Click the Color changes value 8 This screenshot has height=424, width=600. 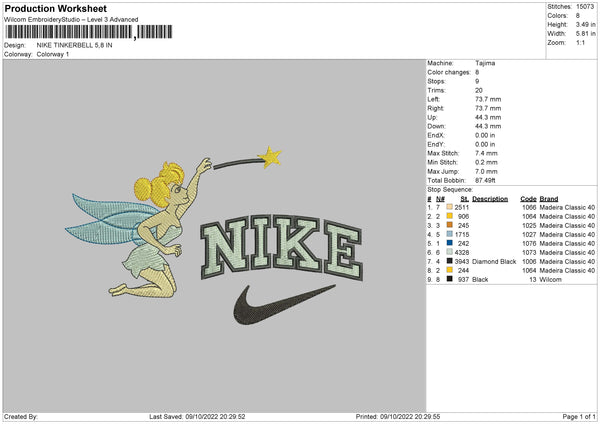[x=477, y=72]
